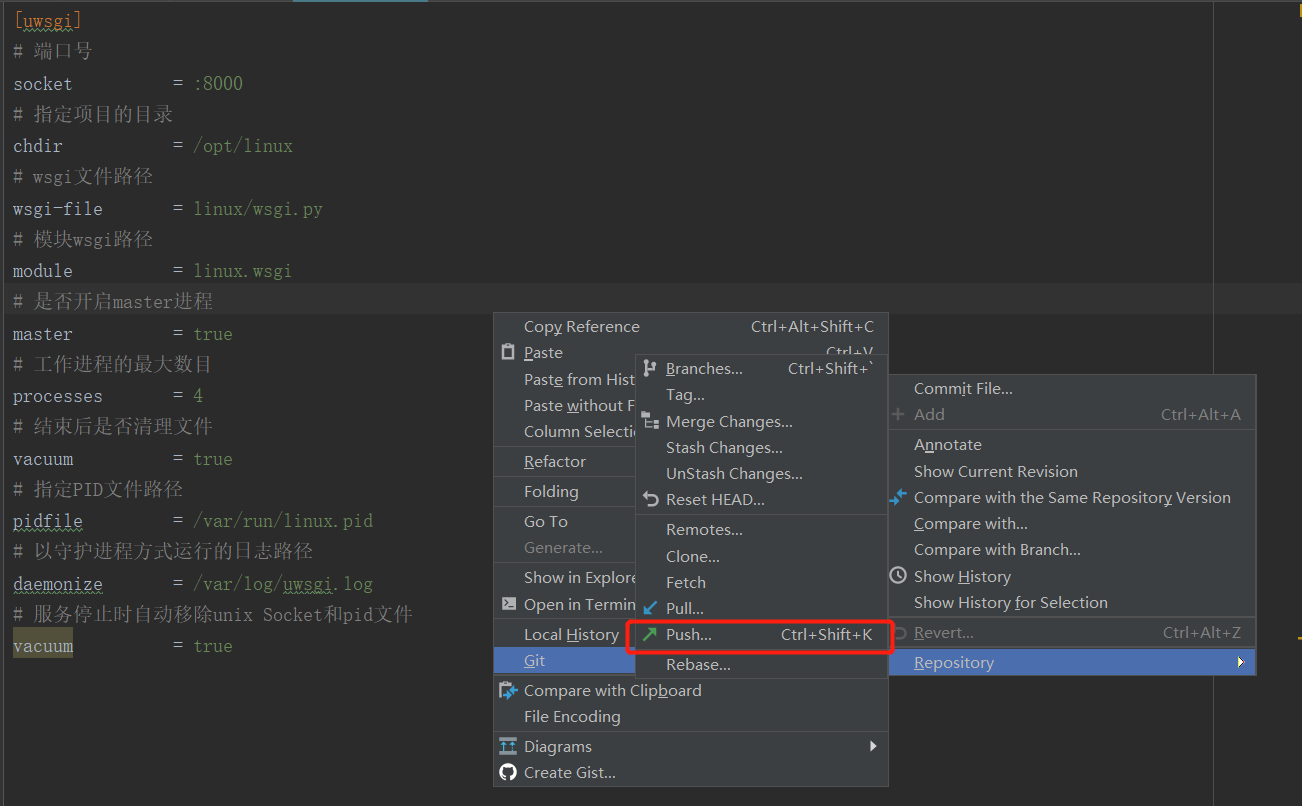Click the blue Pull arrow icon
1302x806 pixels.
click(650, 608)
